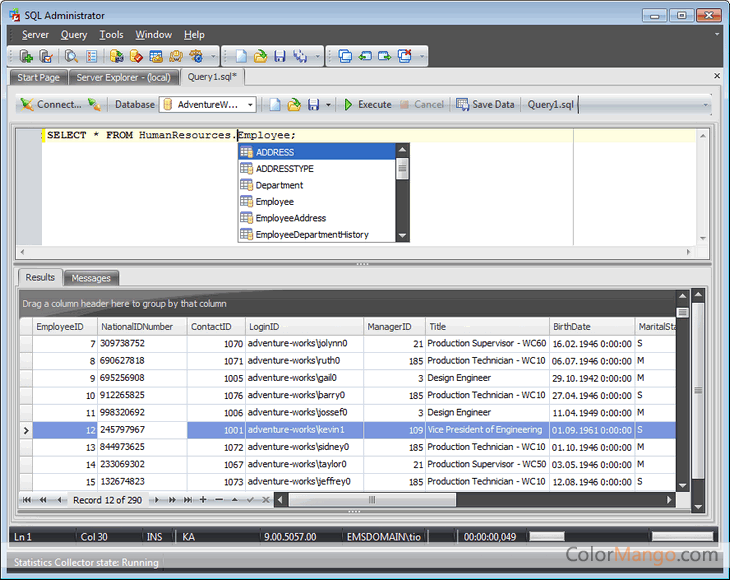
Task: Expand the query toolbar options arrow at far right
Action: point(706,105)
